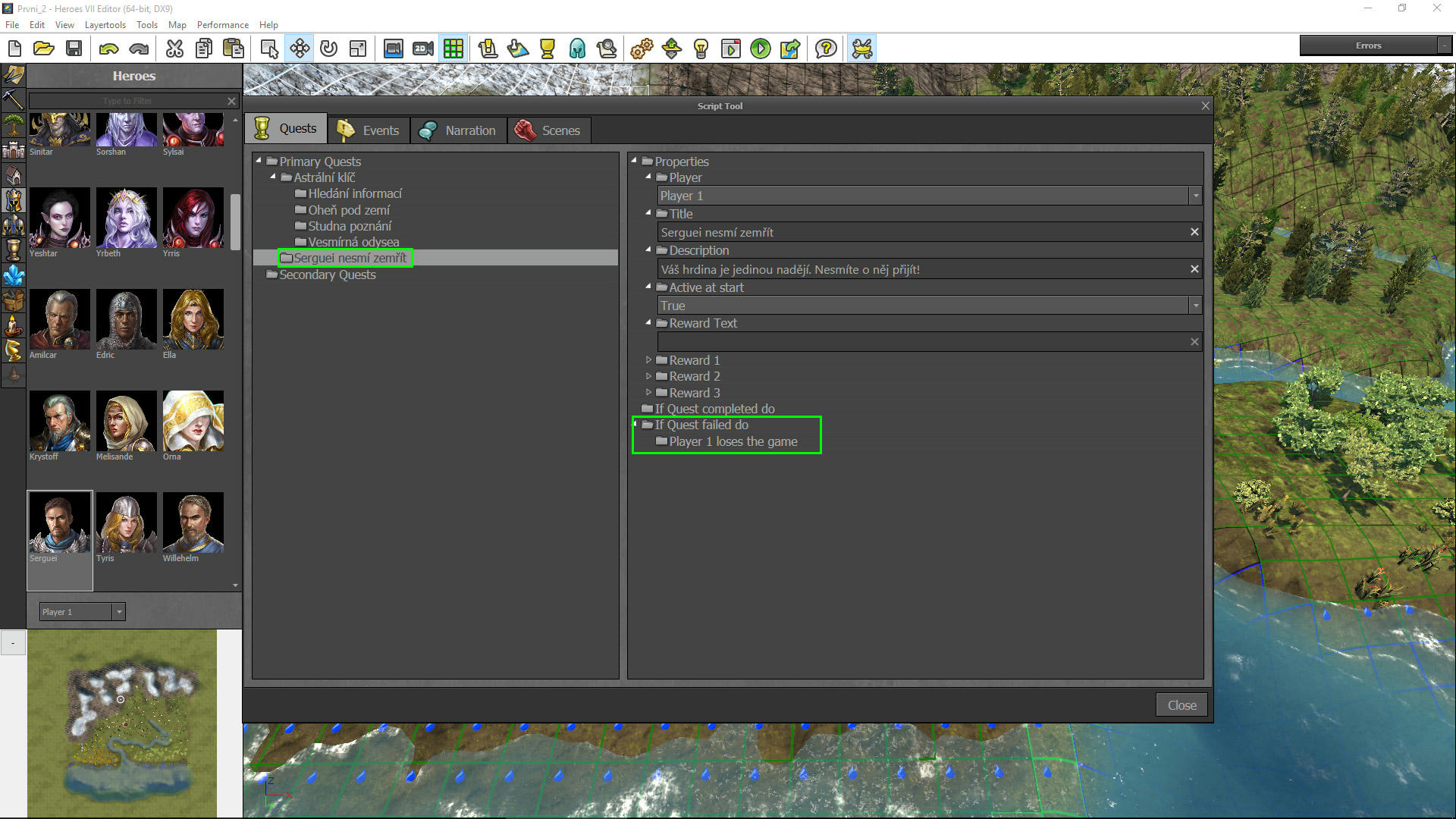Open the Active at start True dropdown
1456x819 pixels.
coord(1195,306)
